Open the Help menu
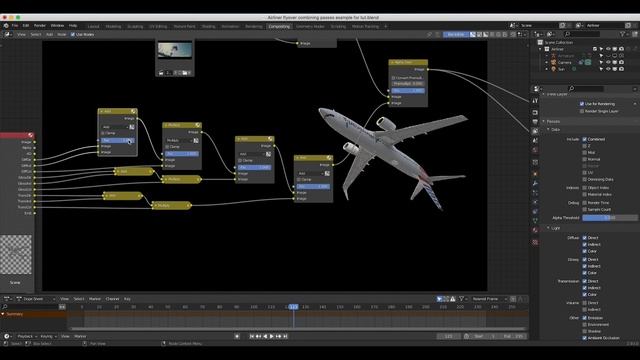This screenshot has width=640, height=360. tap(73, 26)
